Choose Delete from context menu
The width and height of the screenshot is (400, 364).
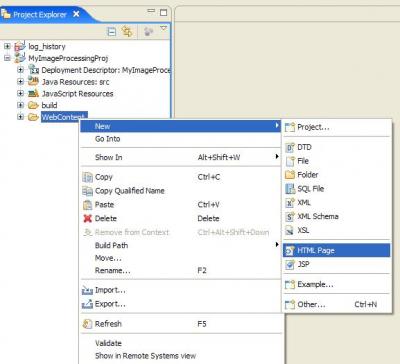click(x=180, y=218)
